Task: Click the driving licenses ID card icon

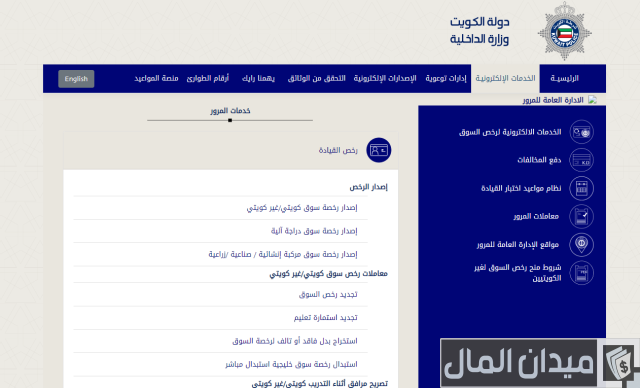Action: pyautogui.click(x=379, y=150)
